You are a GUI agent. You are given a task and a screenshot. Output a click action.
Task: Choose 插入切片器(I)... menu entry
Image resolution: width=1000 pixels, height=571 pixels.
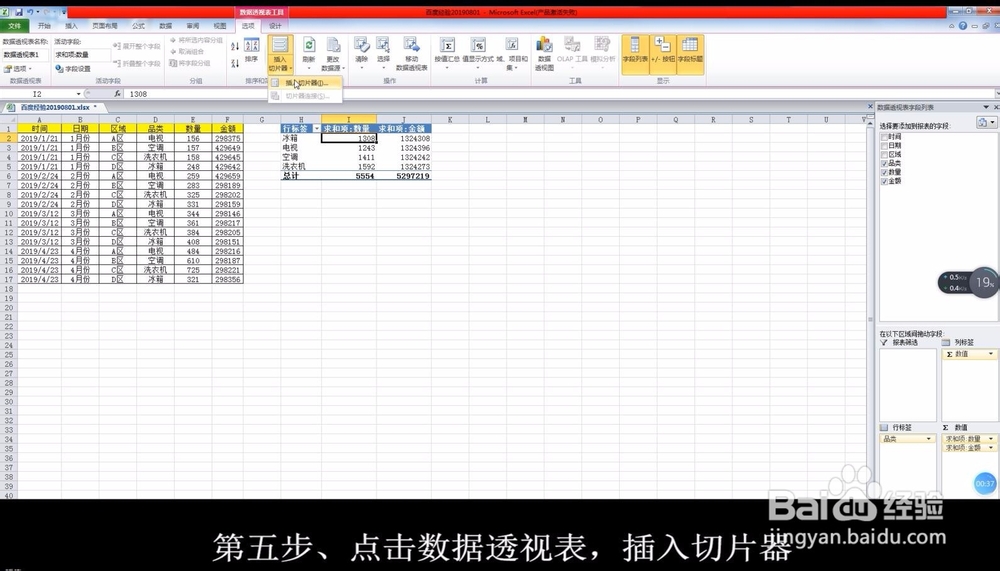pyautogui.click(x=306, y=83)
